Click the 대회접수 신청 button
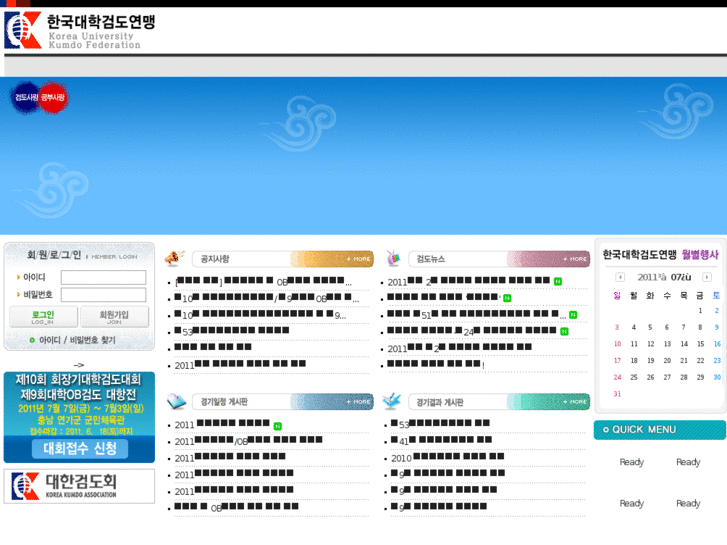 pyautogui.click(x=80, y=449)
